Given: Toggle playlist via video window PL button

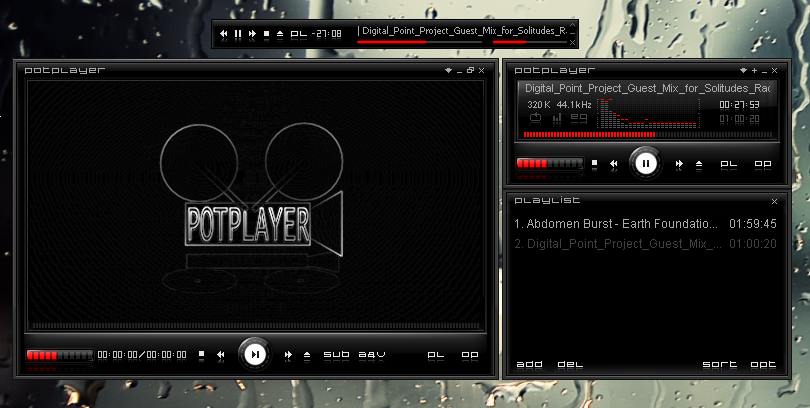Looking at the screenshot, I should tap(436, 355).
